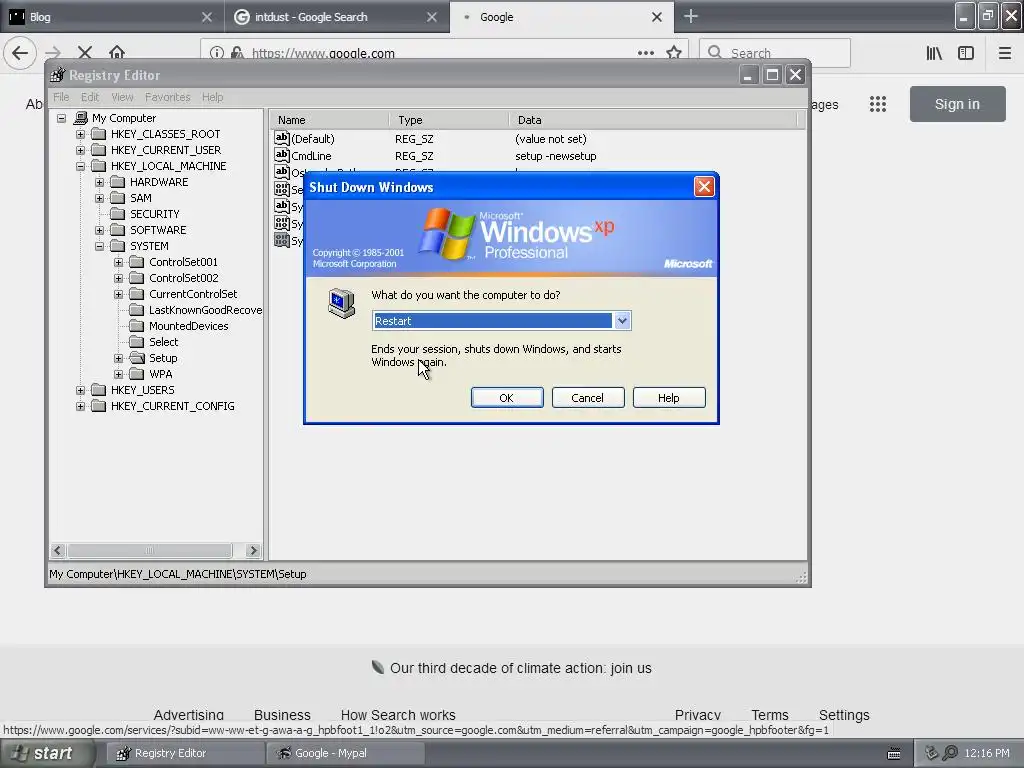
Task: Cancel the Shut Down Windows dialog
Action: point(588,398)
